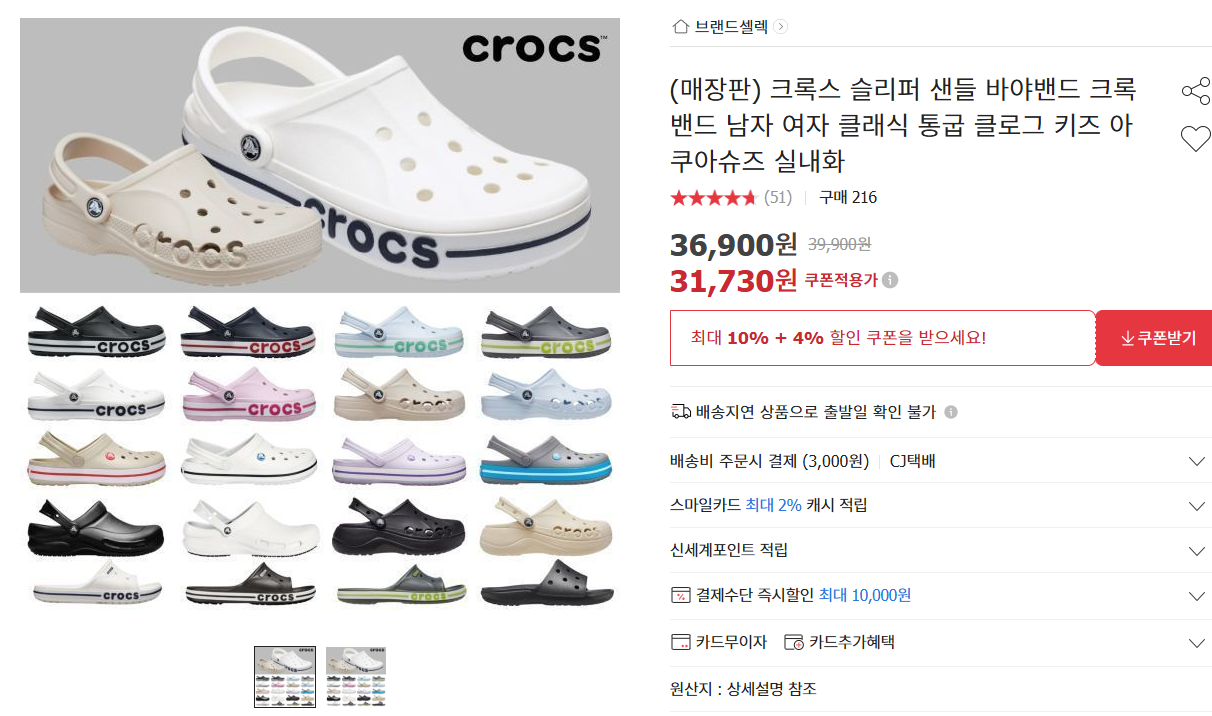Expand the 결제수단 즉시할인 details
Viewport: 1212px width, 716px height.
tap(940, 595)
